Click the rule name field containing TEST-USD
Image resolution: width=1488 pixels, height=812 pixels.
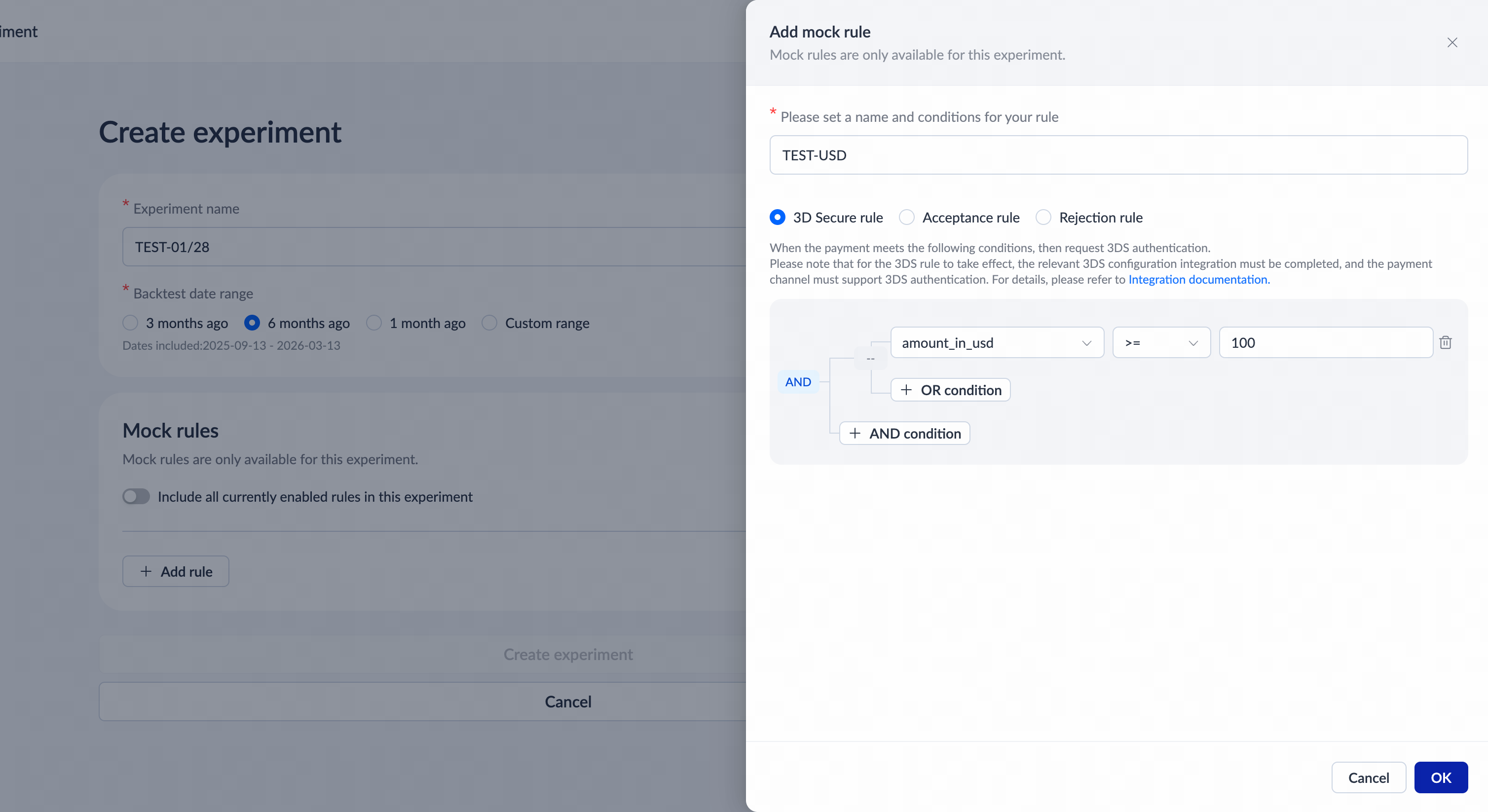tap(1118, 155)
